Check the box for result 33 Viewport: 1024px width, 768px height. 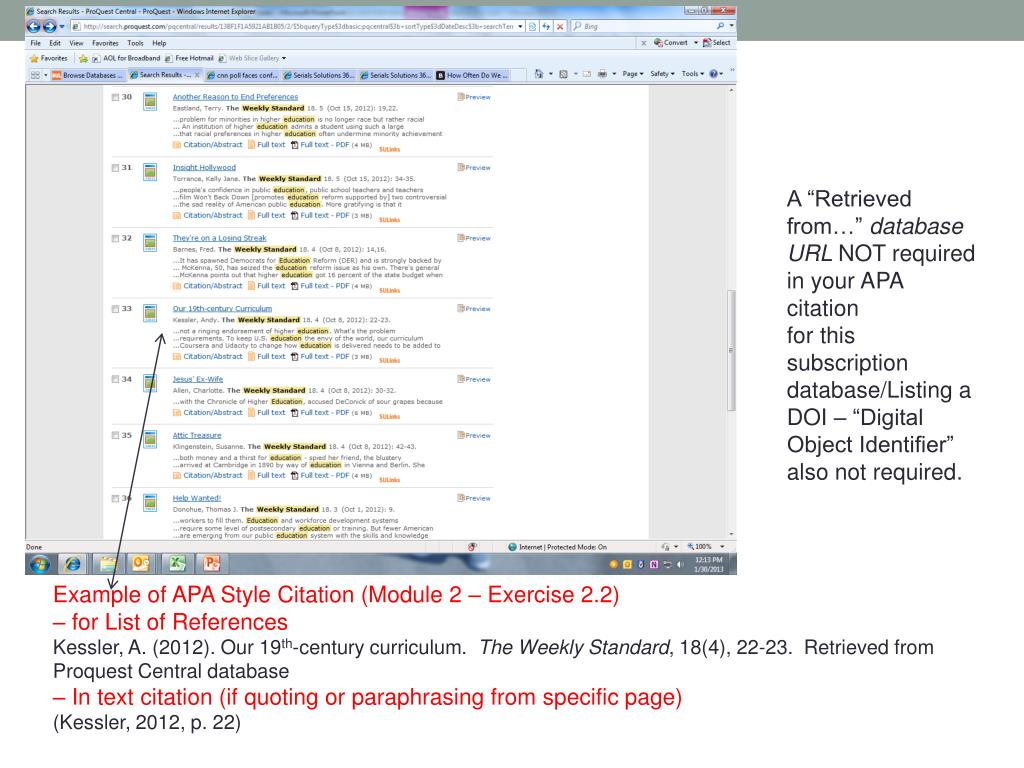click(116, 309)
